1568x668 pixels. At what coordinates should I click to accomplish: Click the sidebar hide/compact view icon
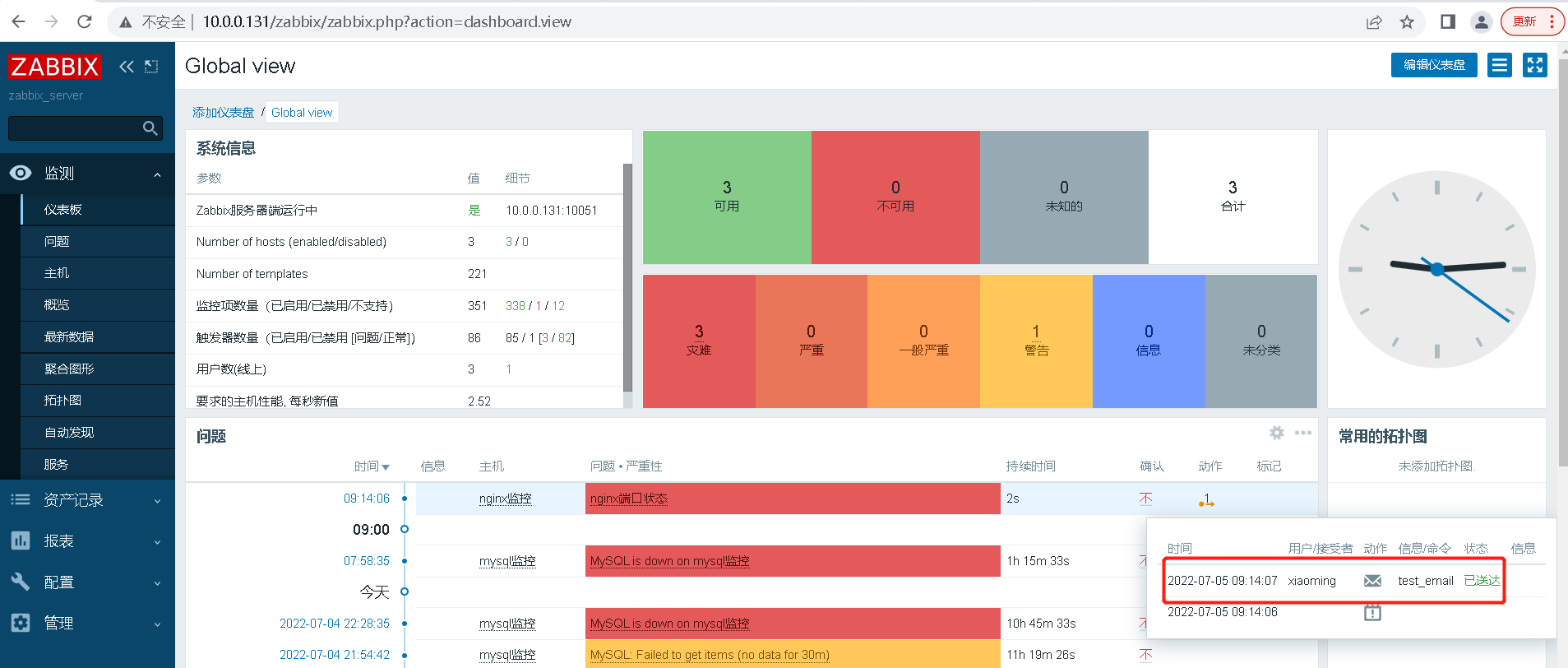(x=151, y=67)
